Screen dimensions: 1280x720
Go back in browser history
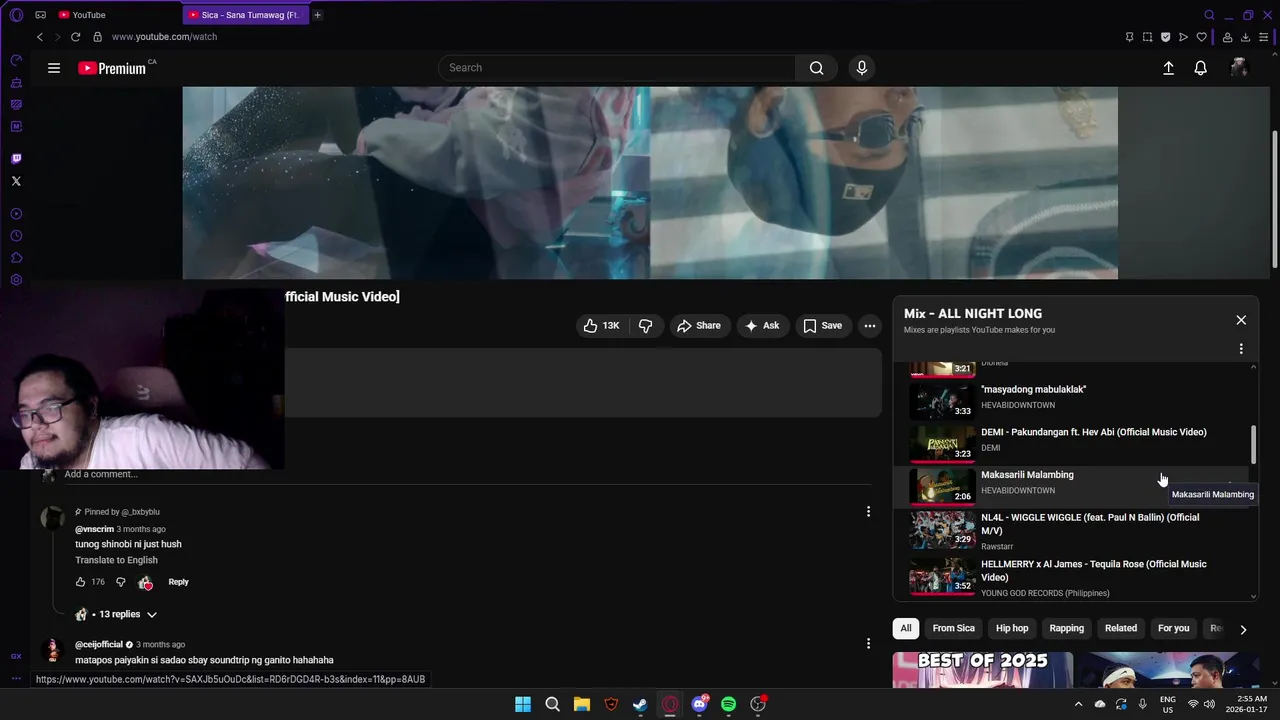coord(40,37)
